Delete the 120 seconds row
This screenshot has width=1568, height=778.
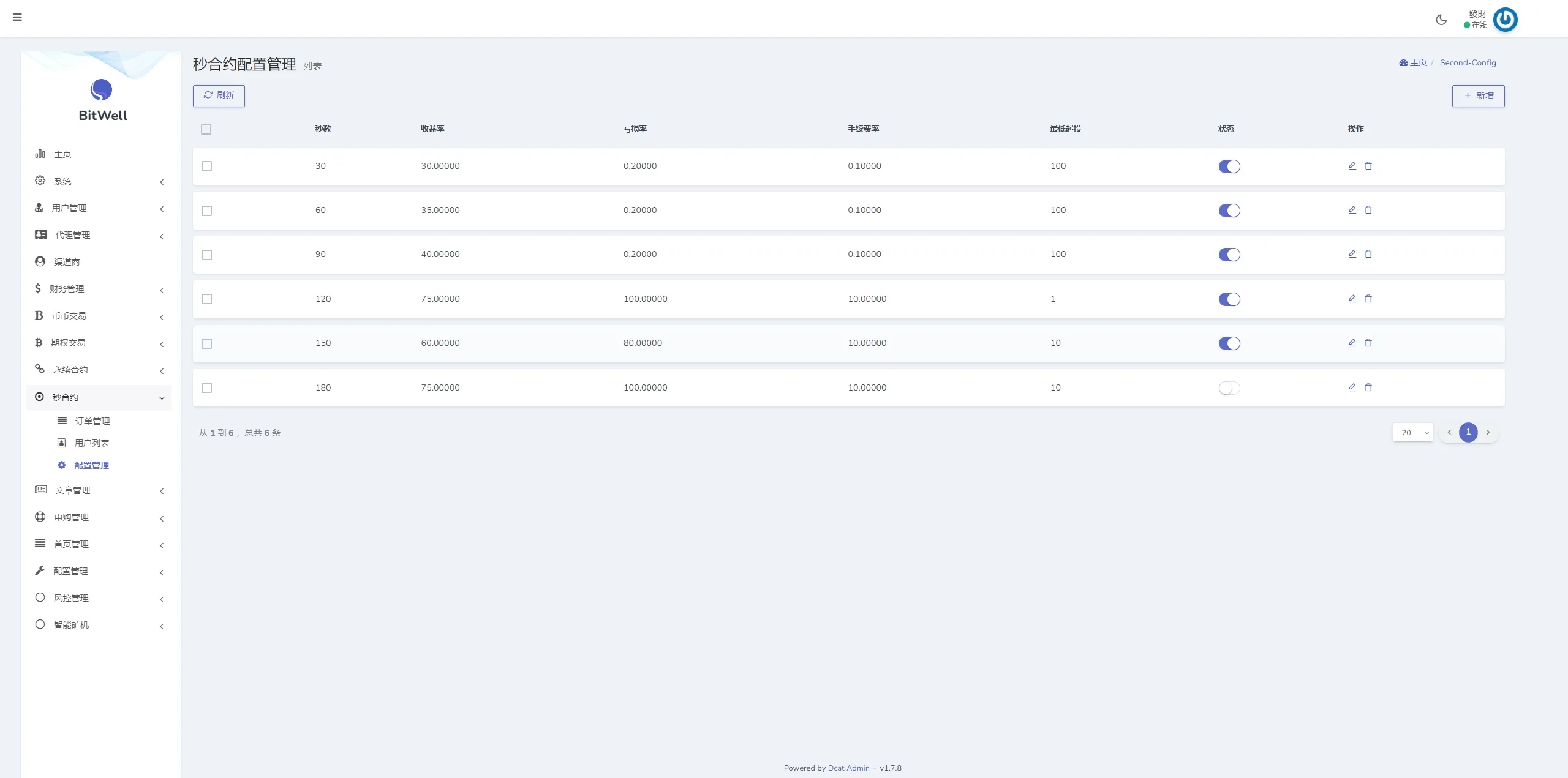1368,299
